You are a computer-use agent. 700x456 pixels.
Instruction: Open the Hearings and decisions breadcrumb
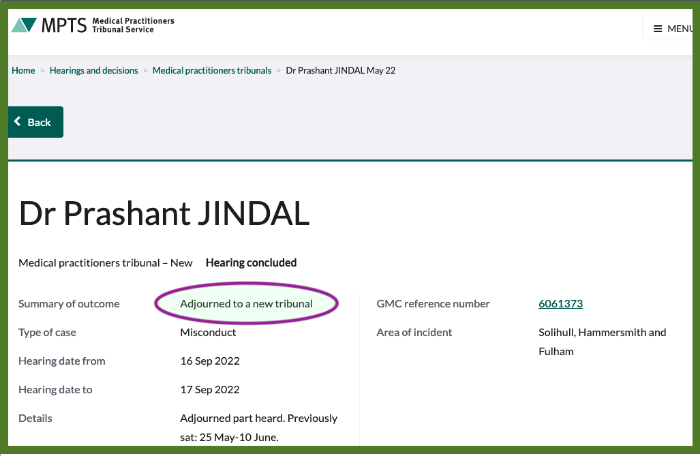coord(94,71)
